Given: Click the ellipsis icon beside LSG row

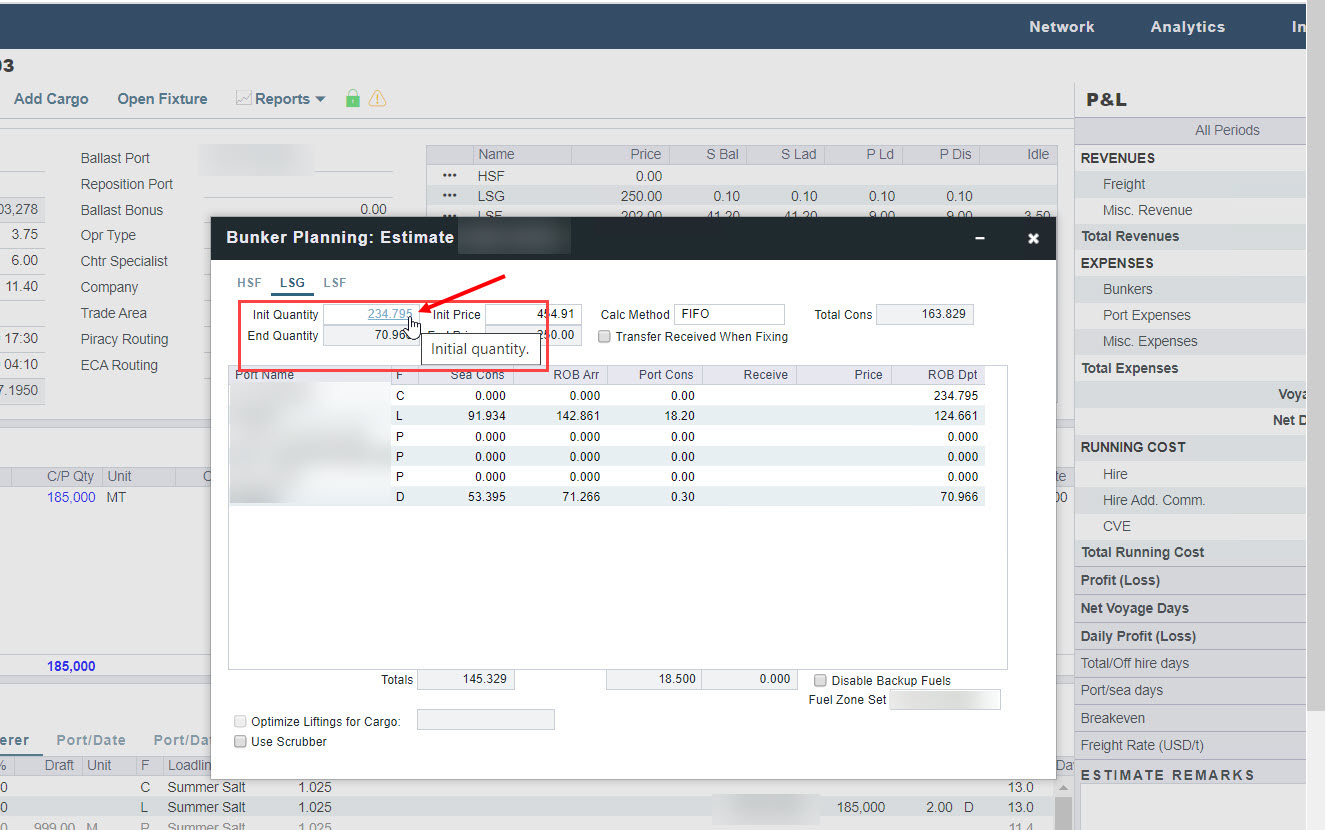Looking at the screenshot, I should coord(450,196).
